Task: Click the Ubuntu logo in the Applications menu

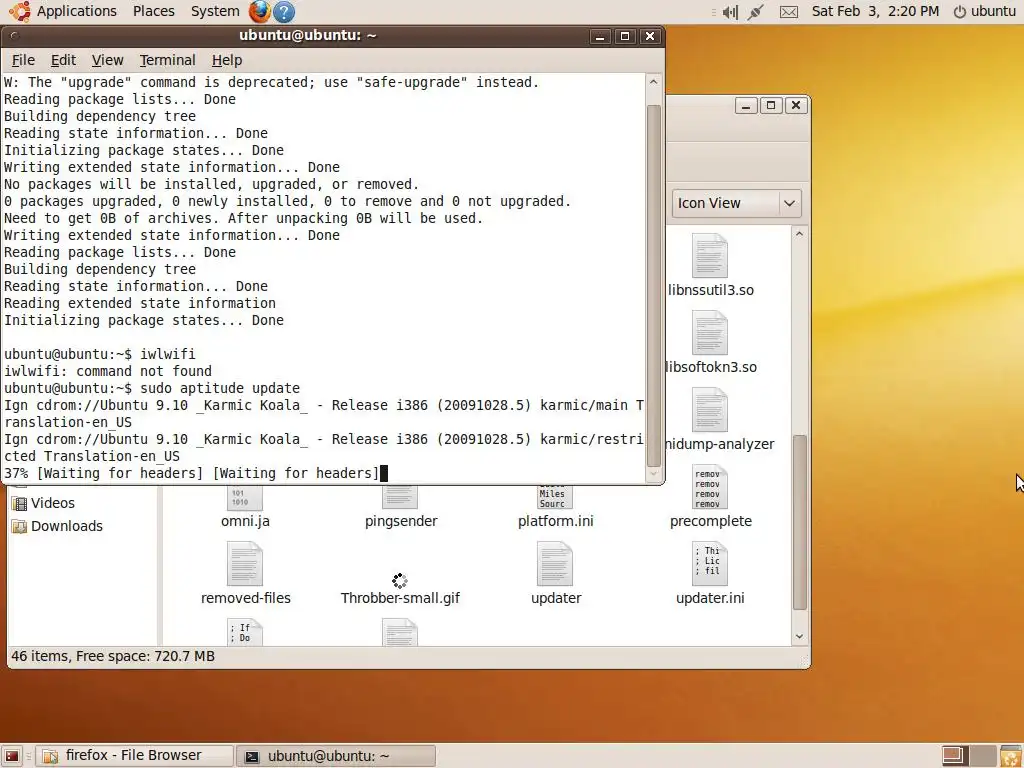Action: click(20, 11)
